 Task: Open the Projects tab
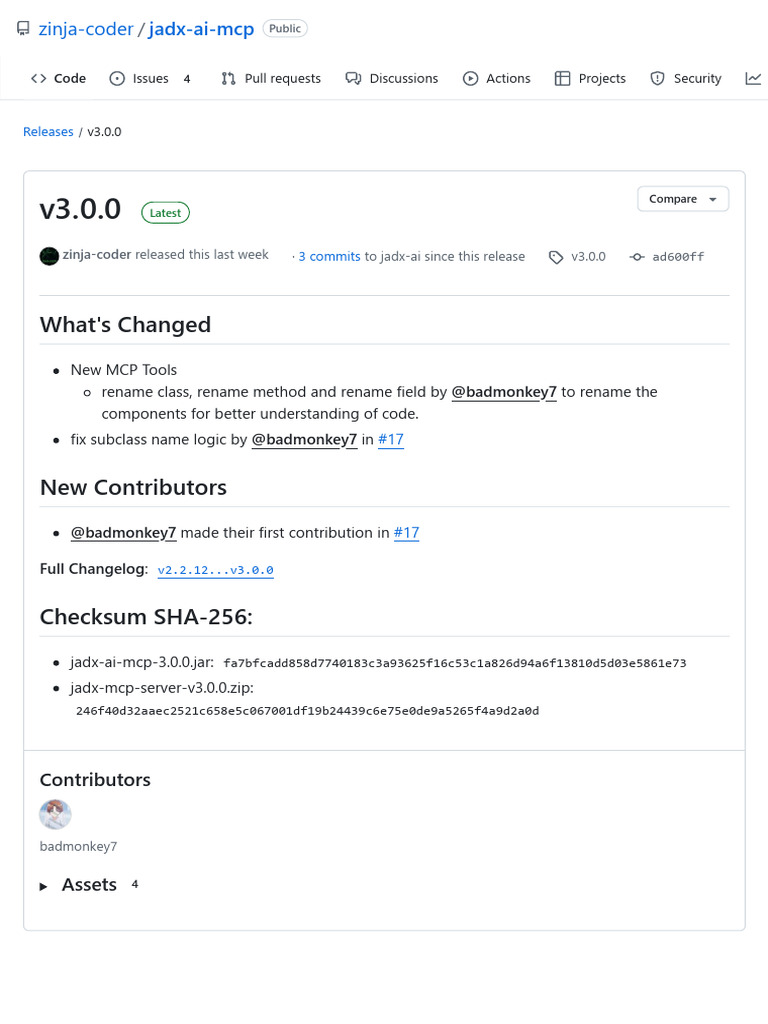[x=590, y=78]
